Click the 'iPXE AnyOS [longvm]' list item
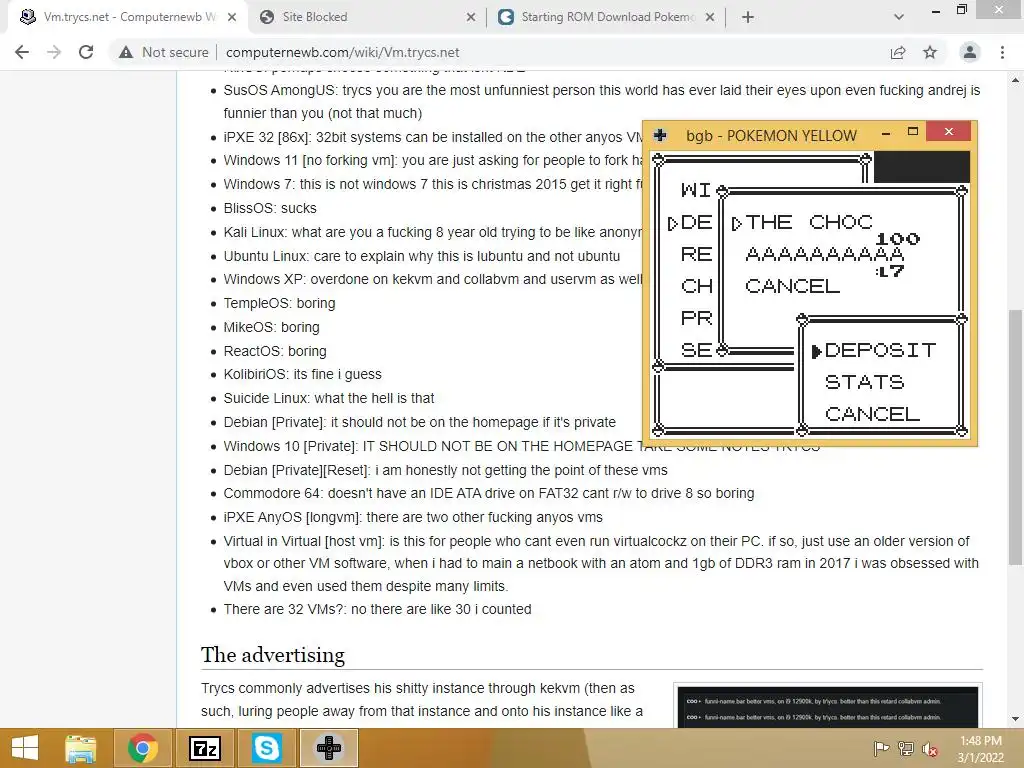The width and height of the screenshot is (1024, 768). (413, 517)
